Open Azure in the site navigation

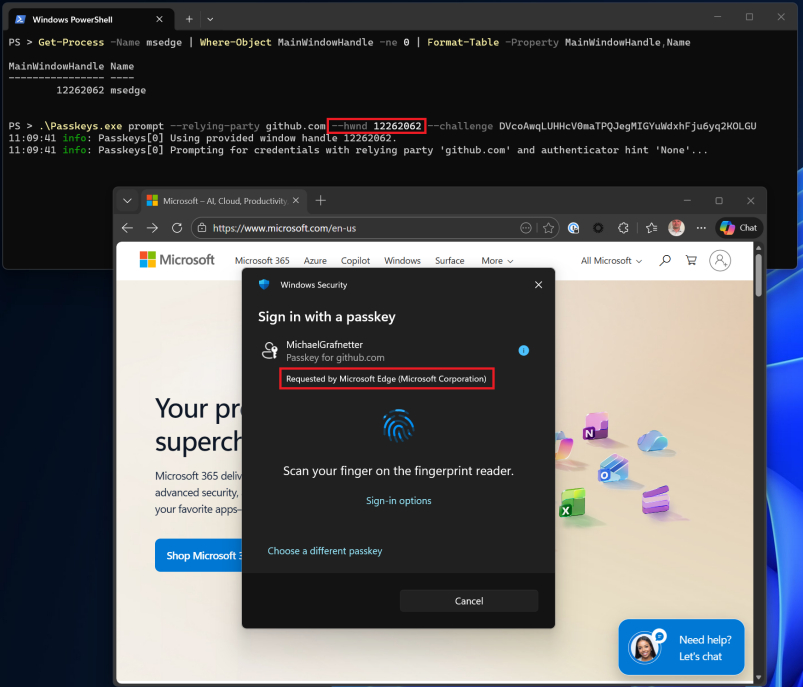click(315, 261)
